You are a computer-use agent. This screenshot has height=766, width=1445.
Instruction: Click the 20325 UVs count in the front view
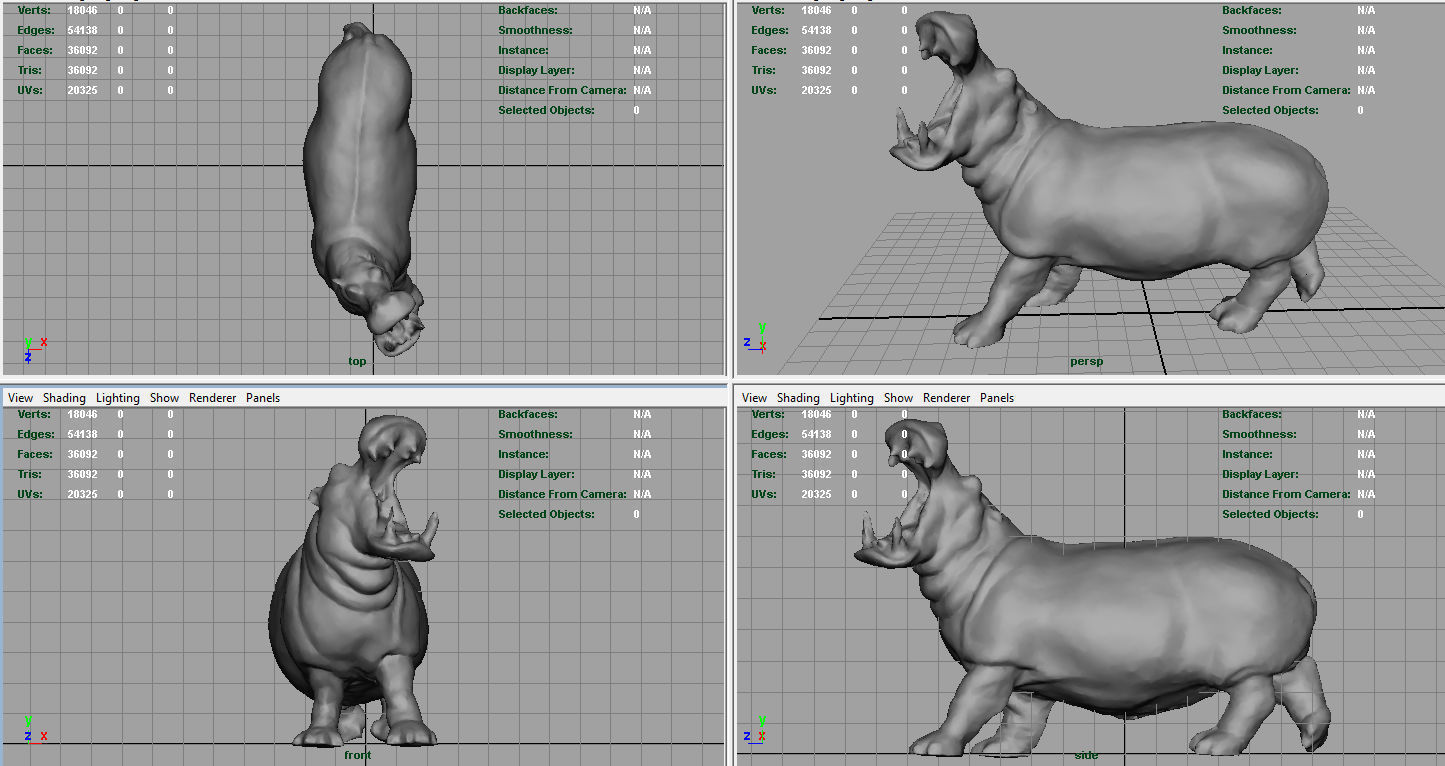coord(82,494)
